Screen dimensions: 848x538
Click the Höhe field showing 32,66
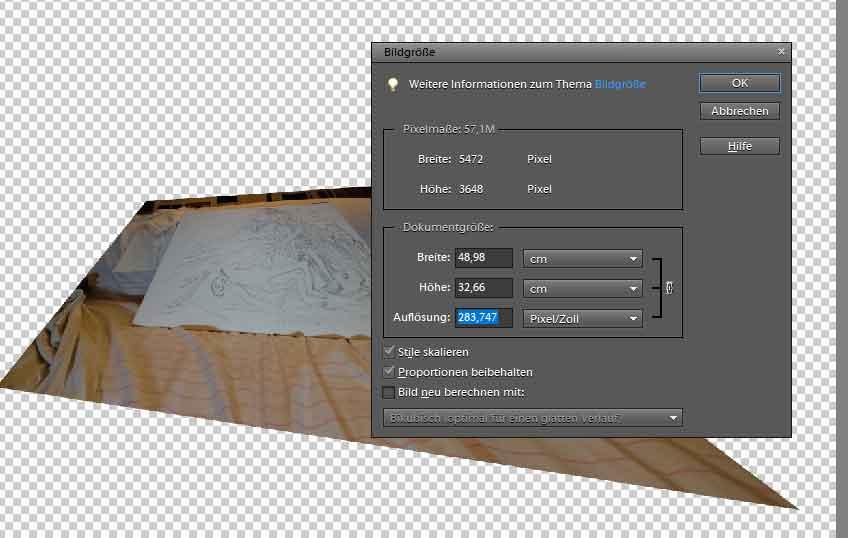coord(483,289)
